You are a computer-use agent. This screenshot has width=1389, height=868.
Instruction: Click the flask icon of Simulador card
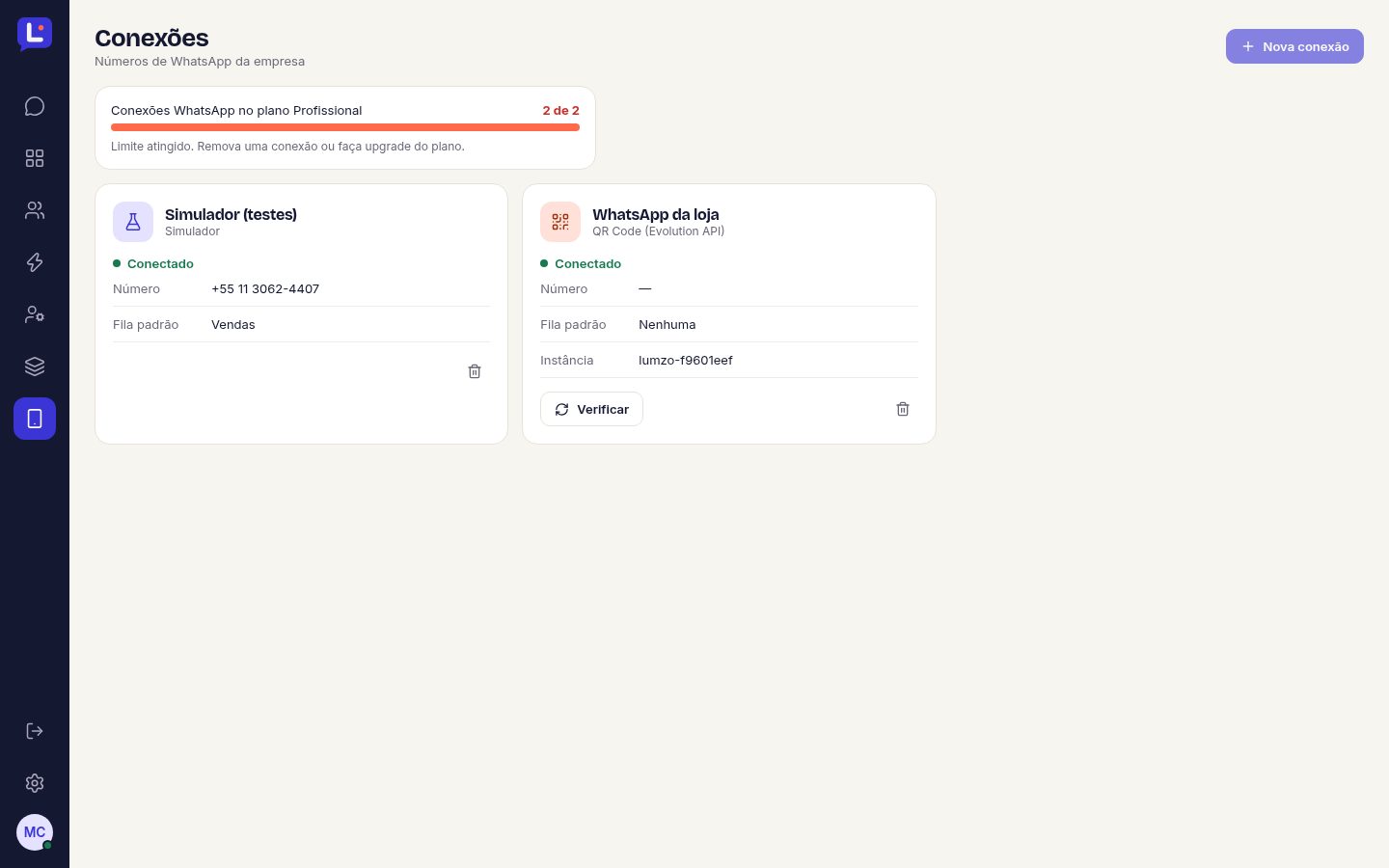[133, 222]
